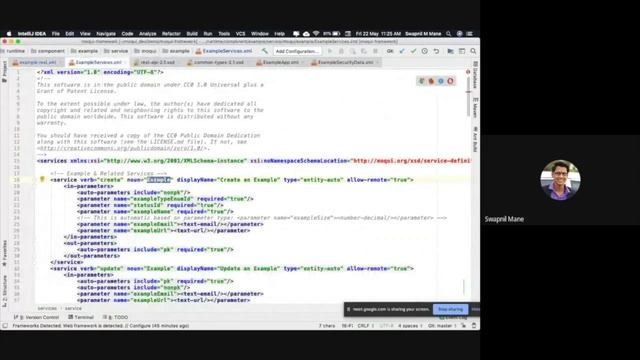Image resolution: width=640 pixels, height=360 pixels.
Task: Open the Navigate menu
Action: point(106,34)
